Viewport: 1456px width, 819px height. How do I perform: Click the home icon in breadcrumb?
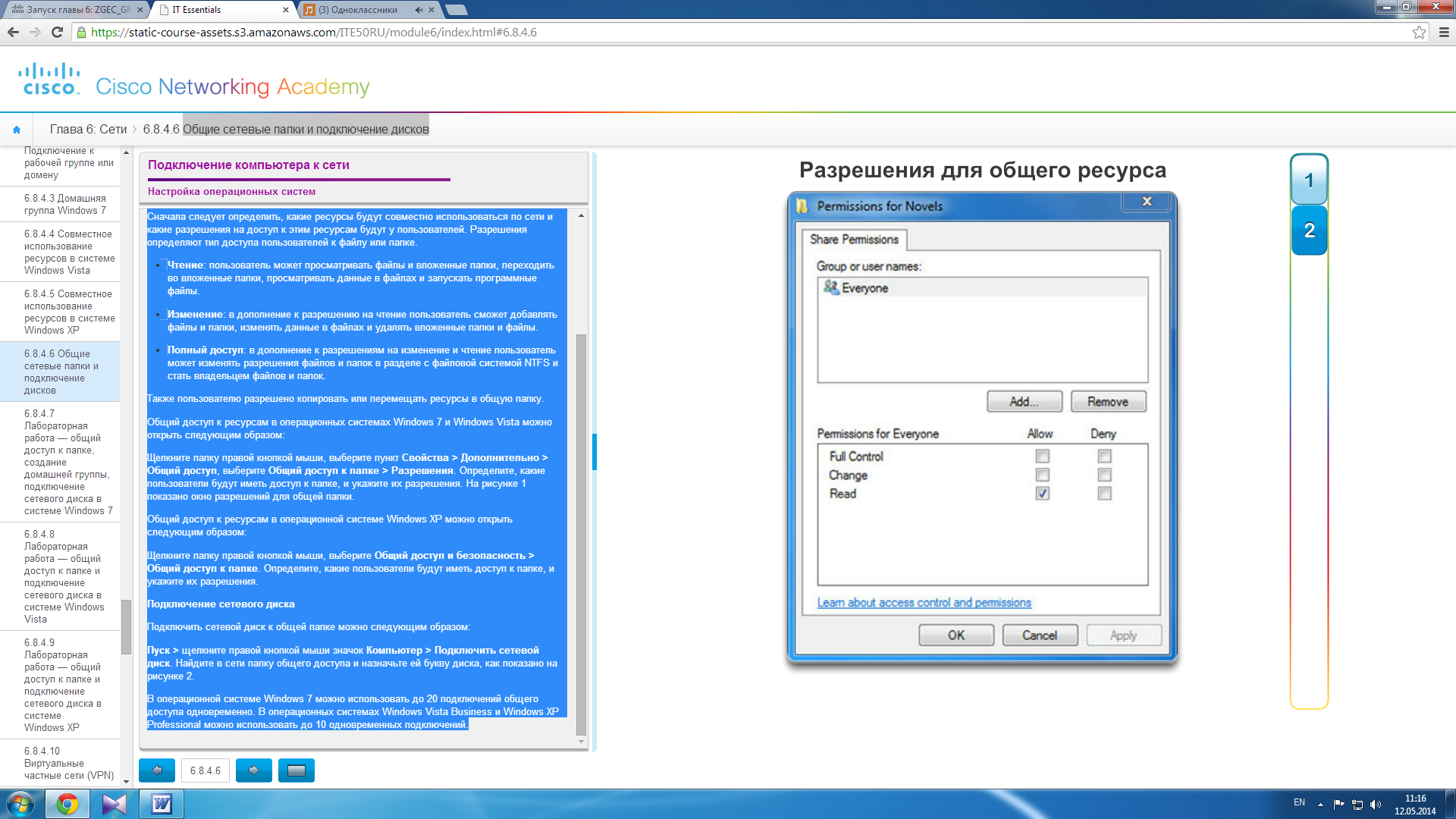click(17, 130)
